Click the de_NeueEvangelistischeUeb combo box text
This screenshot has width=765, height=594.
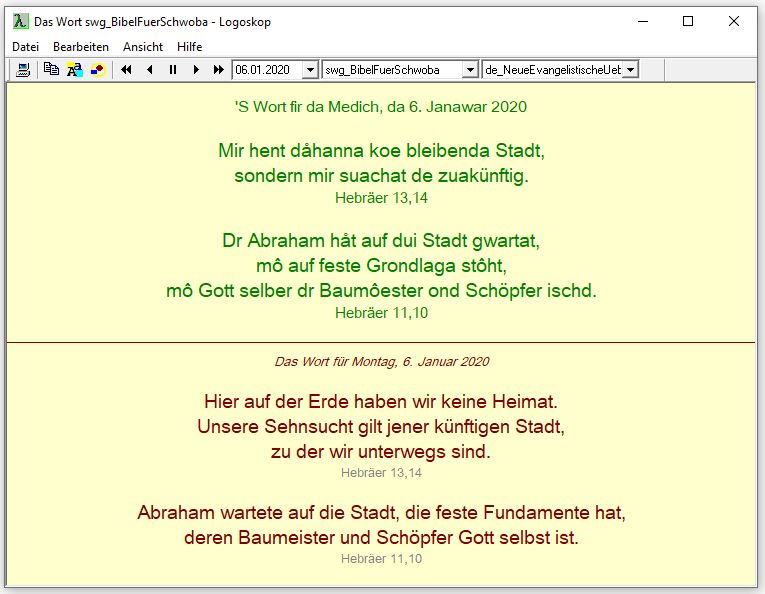pos(553,70)
